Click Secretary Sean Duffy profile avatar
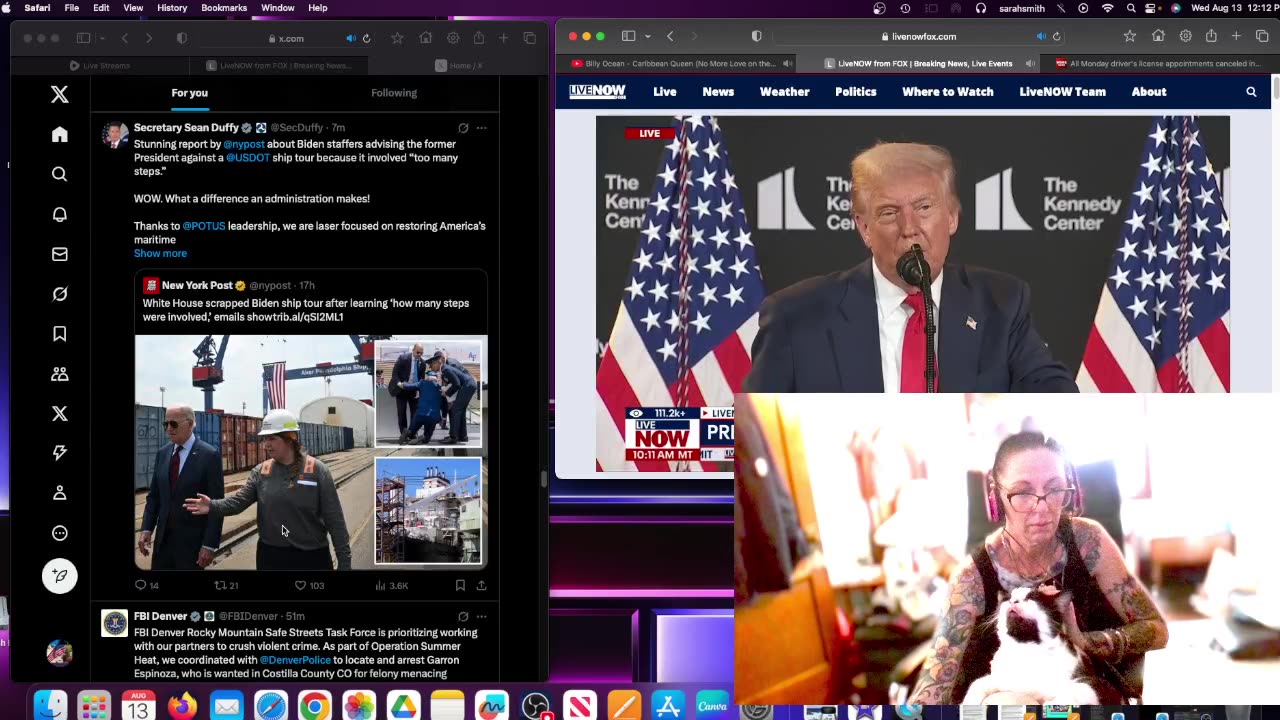The height and width of the screenshot is (720, 1280). coord(115,135)
